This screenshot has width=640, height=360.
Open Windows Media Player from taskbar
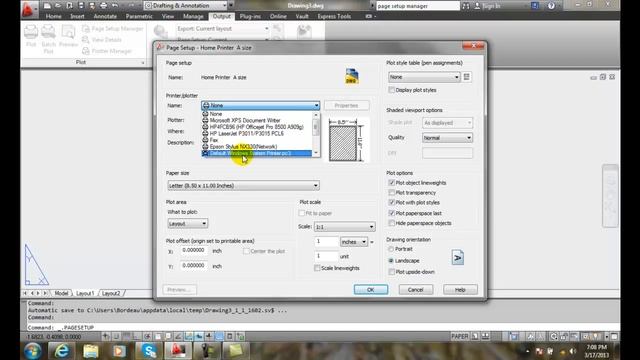pos(120,351)
